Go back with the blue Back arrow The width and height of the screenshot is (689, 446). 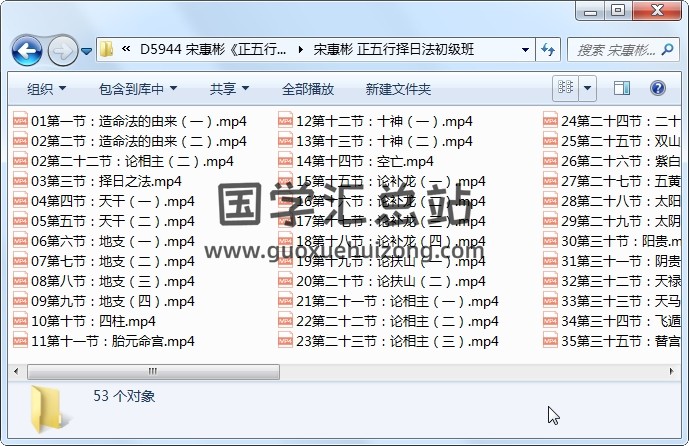pos(27,51)
